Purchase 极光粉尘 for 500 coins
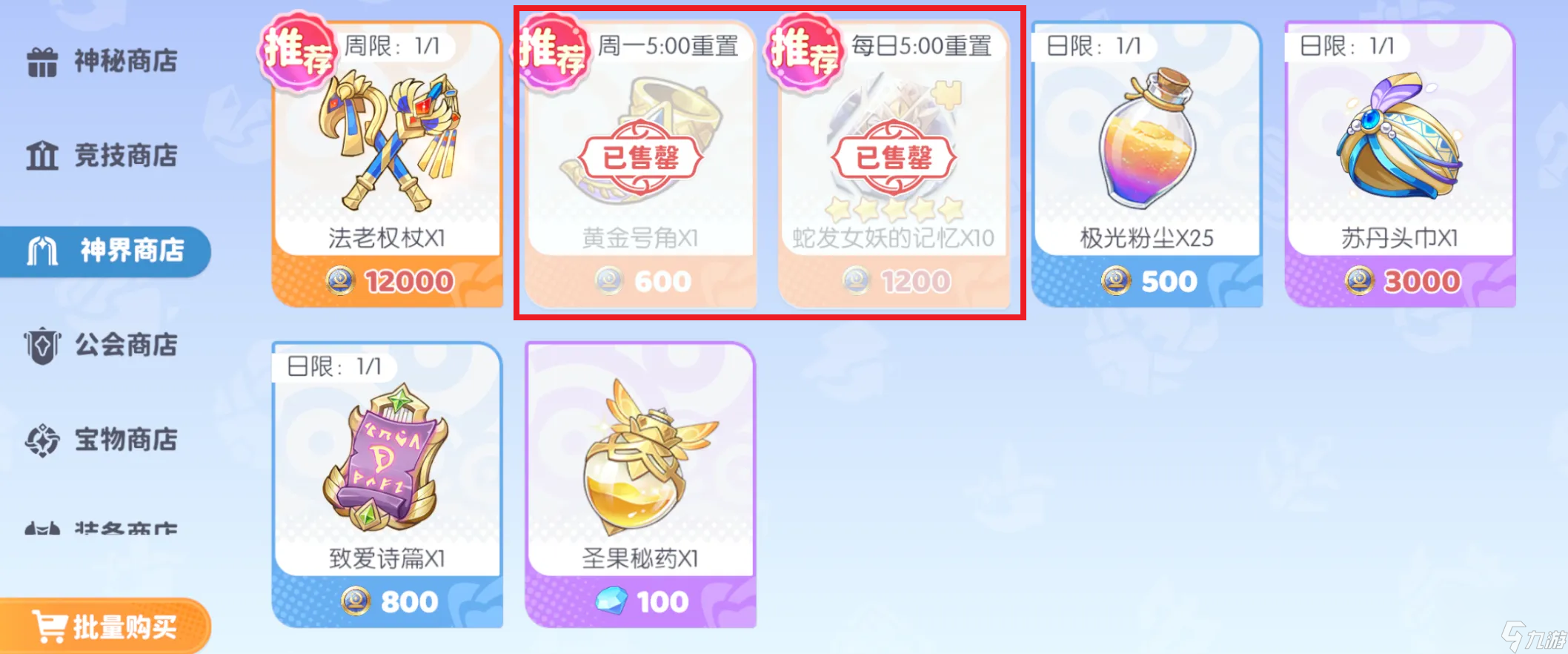This screenshot has width=1568, height=654. (x=1147, y=281)
